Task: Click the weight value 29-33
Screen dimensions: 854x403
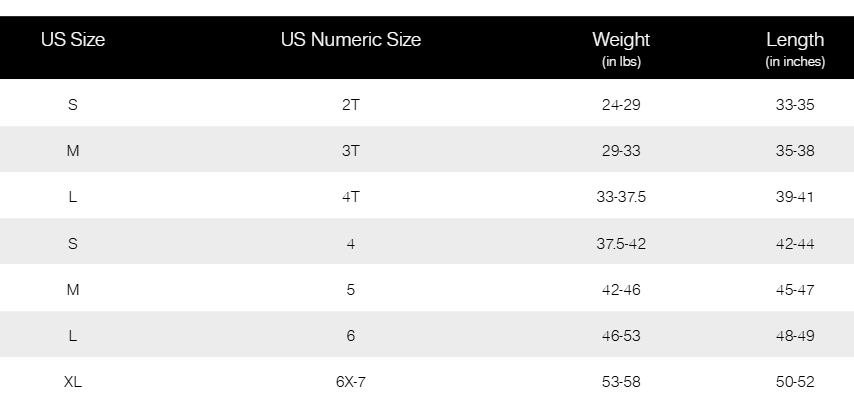Action: point(621,151)
